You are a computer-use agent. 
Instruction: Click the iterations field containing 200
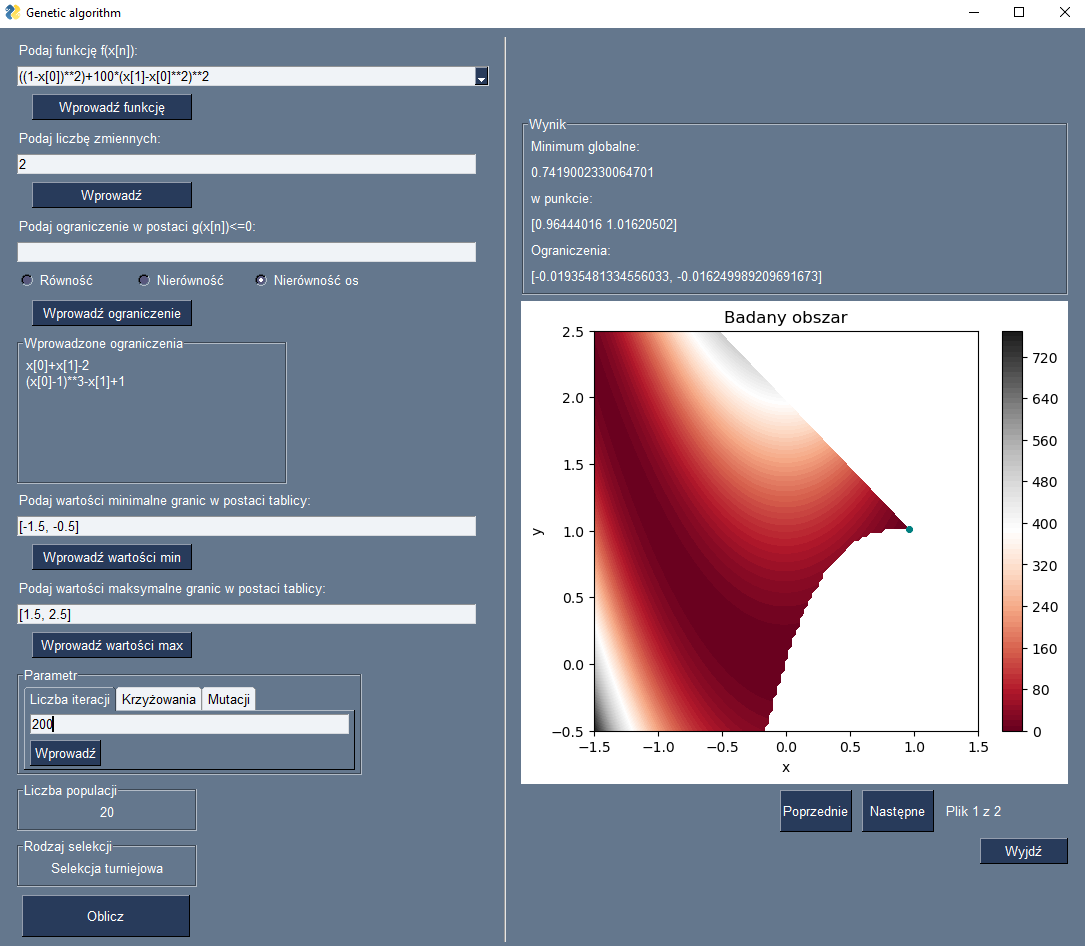click(190, 724)
